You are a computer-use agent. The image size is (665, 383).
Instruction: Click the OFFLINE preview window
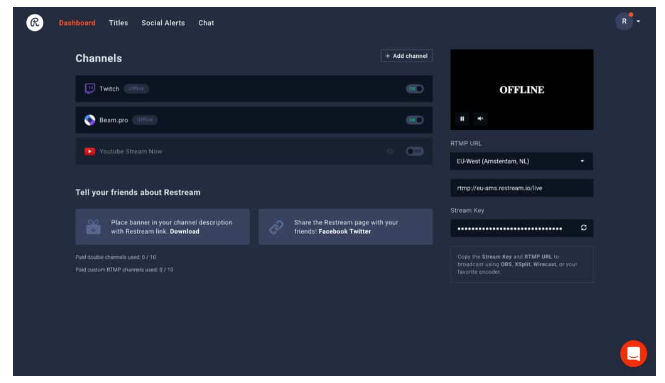pyautogui.click(x=522, y=89)
